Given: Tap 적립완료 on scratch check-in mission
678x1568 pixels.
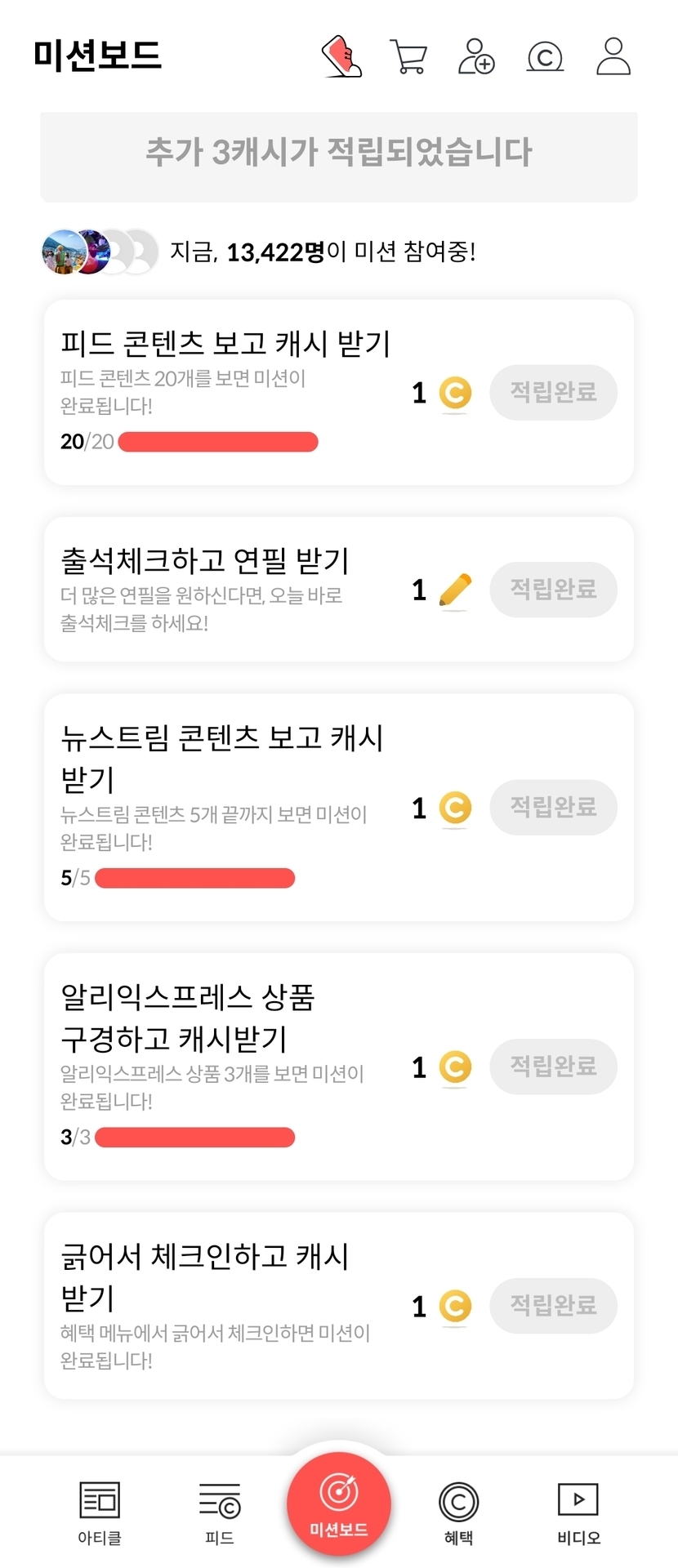Looking at the screenshot, I should pyautogui.click(x=553, y=1306).
